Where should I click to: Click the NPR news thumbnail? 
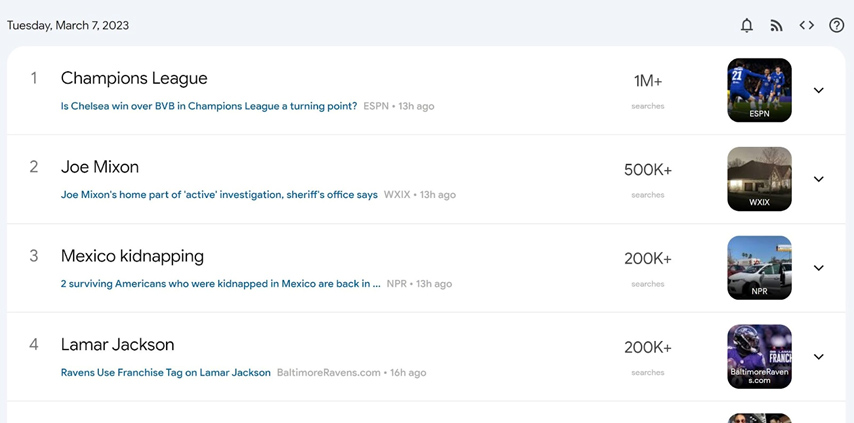(x=759, y=267)
